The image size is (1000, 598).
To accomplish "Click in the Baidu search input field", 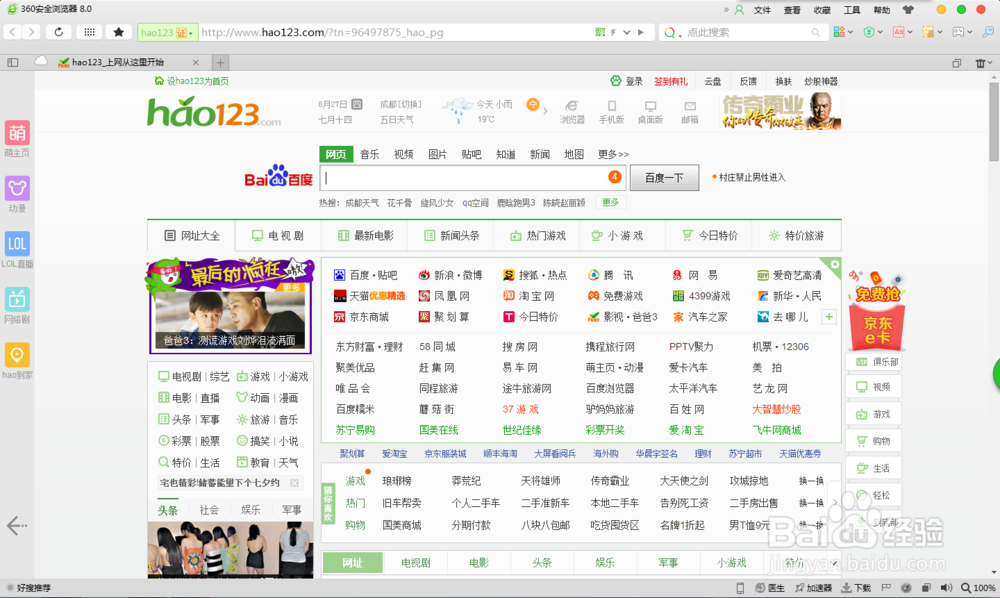I will pyautogui.click(x=472, y=178).
